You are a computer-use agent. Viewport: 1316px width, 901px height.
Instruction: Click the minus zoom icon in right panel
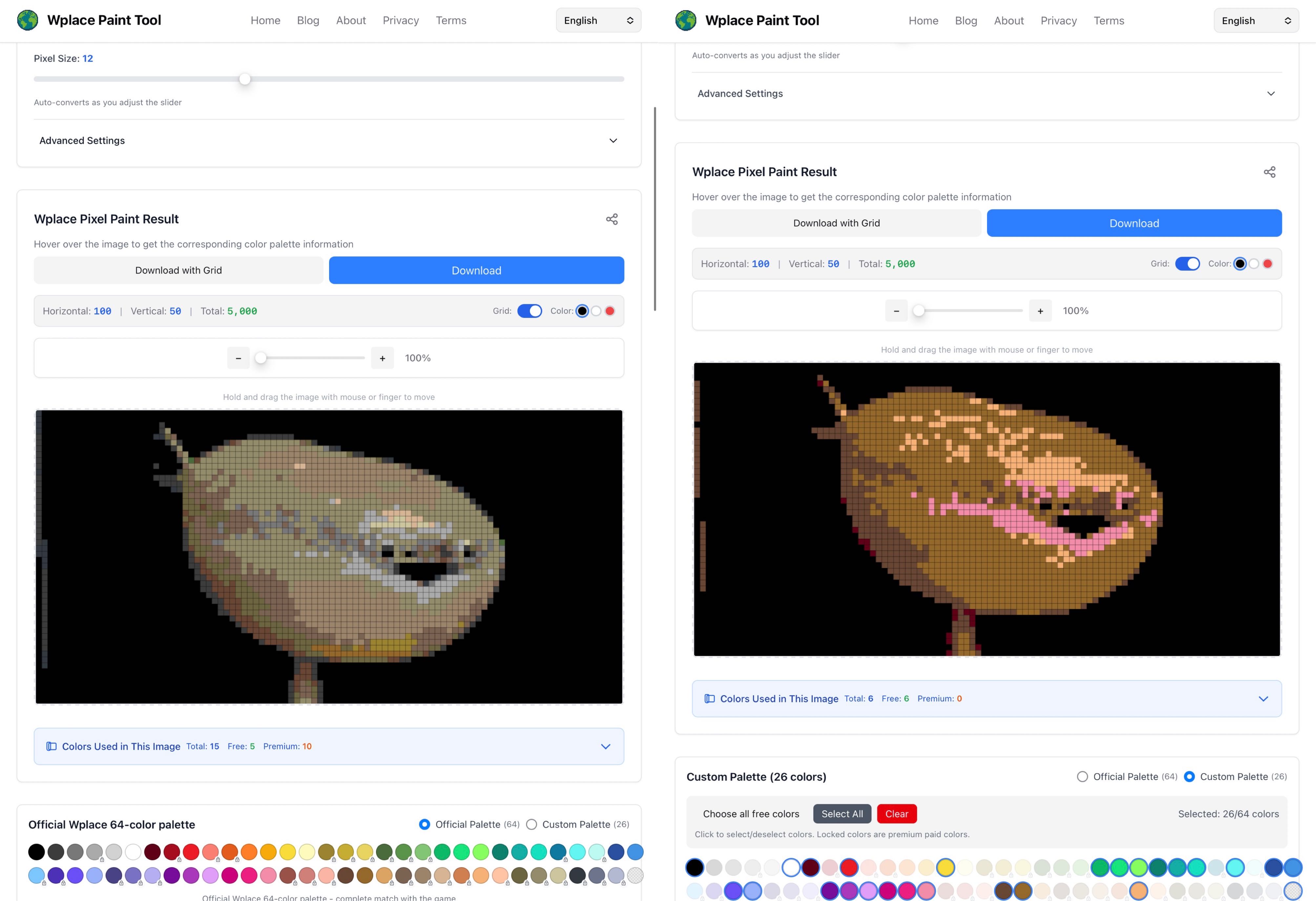(x=896, y=311)
